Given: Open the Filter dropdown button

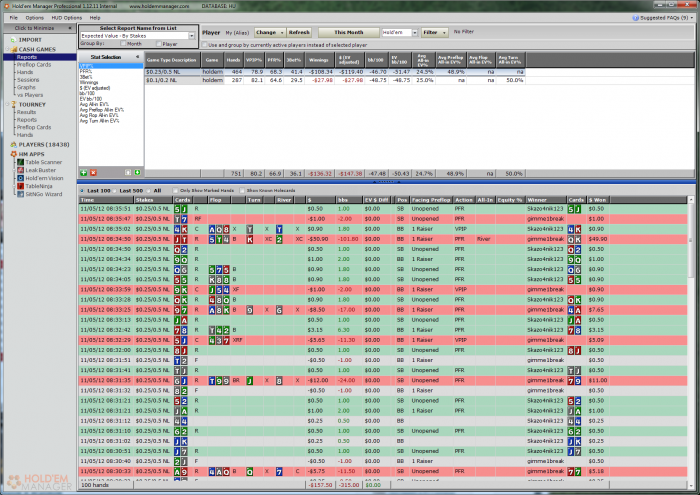Looking at the screenshot, I should pyautogui.click(x=434, y=33).
